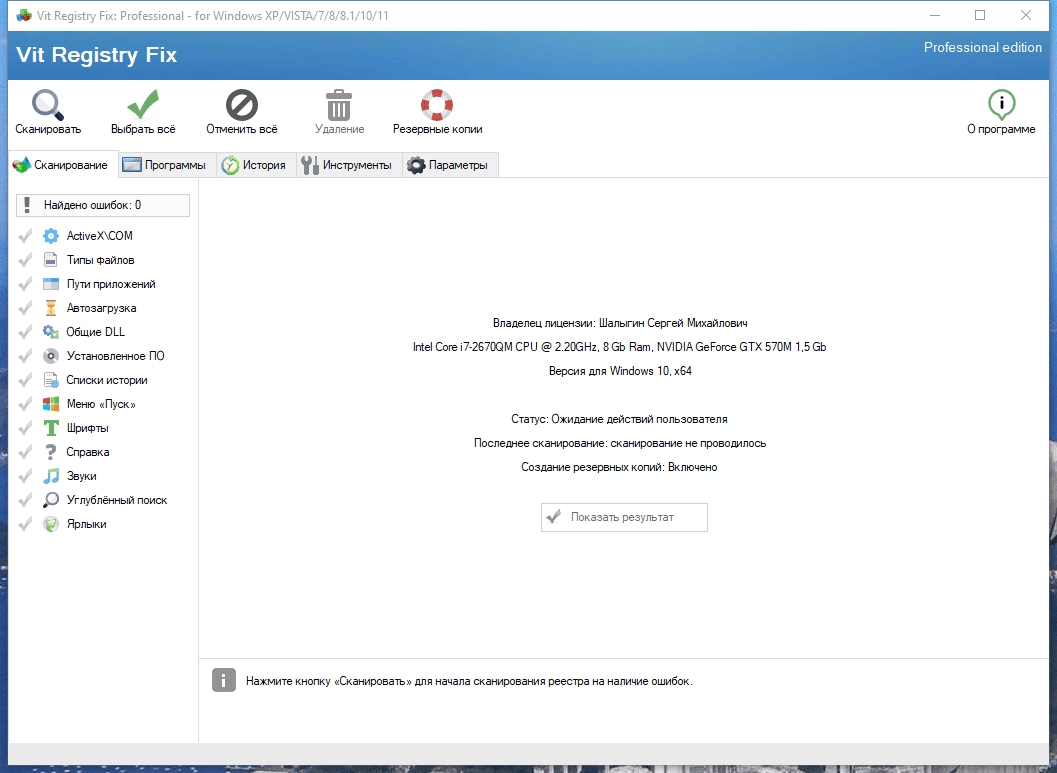Click the Меню «Пуск» Windows flag icon

[x=51, y=404]
